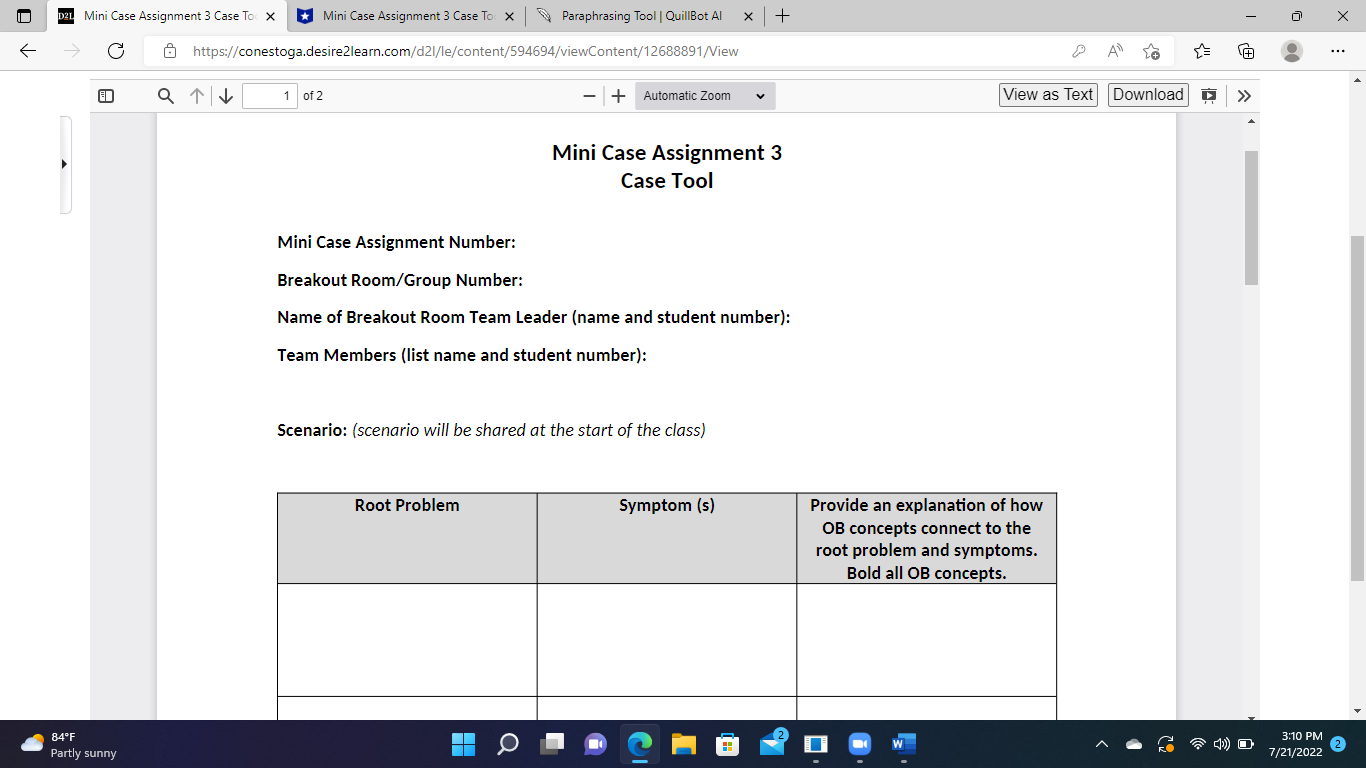This screenshot has height=768, width=1366.
Task: Toggle the PDF thumbnail sidebar panel
Action: tap(106, 95)
